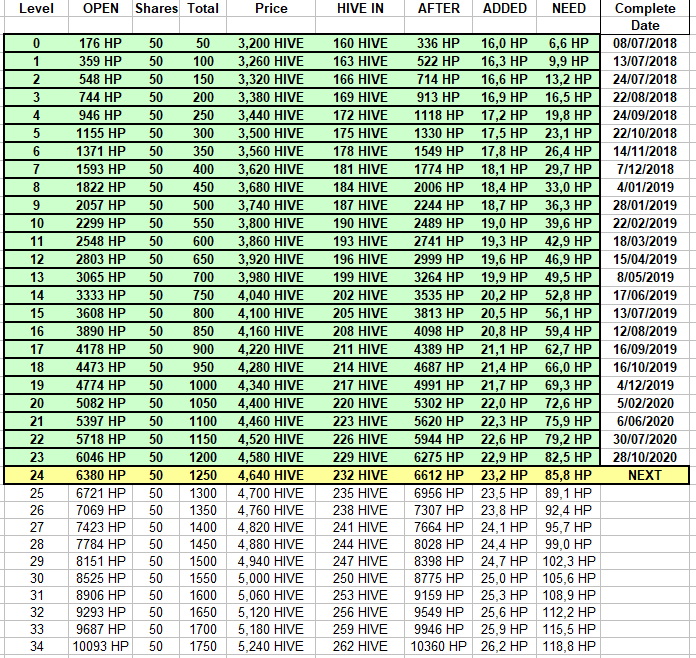Click the 'Price' column header cell

pyautogui.click(x=271, y=8)
